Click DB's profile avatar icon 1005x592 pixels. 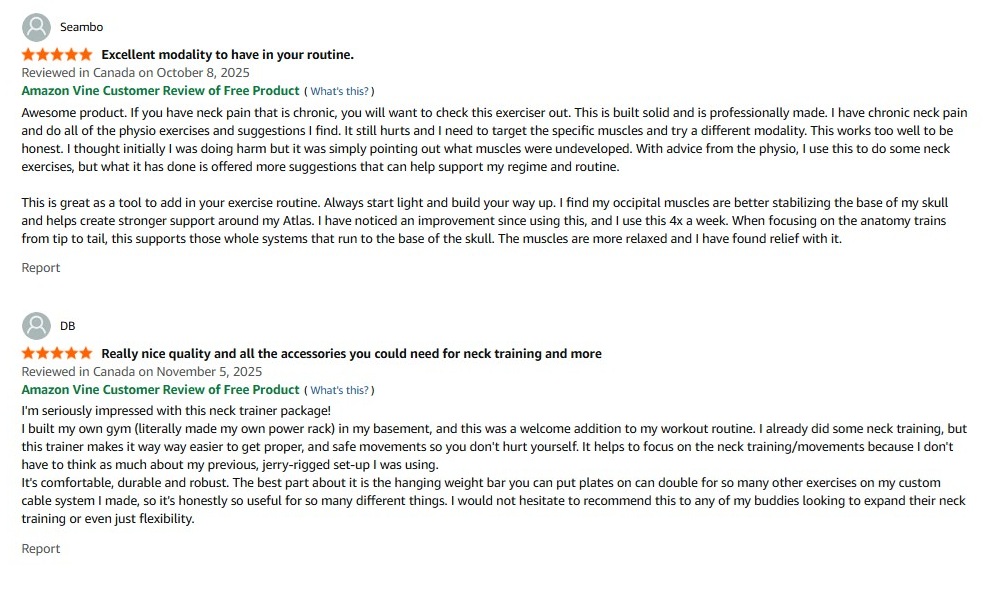click(36, 326)
